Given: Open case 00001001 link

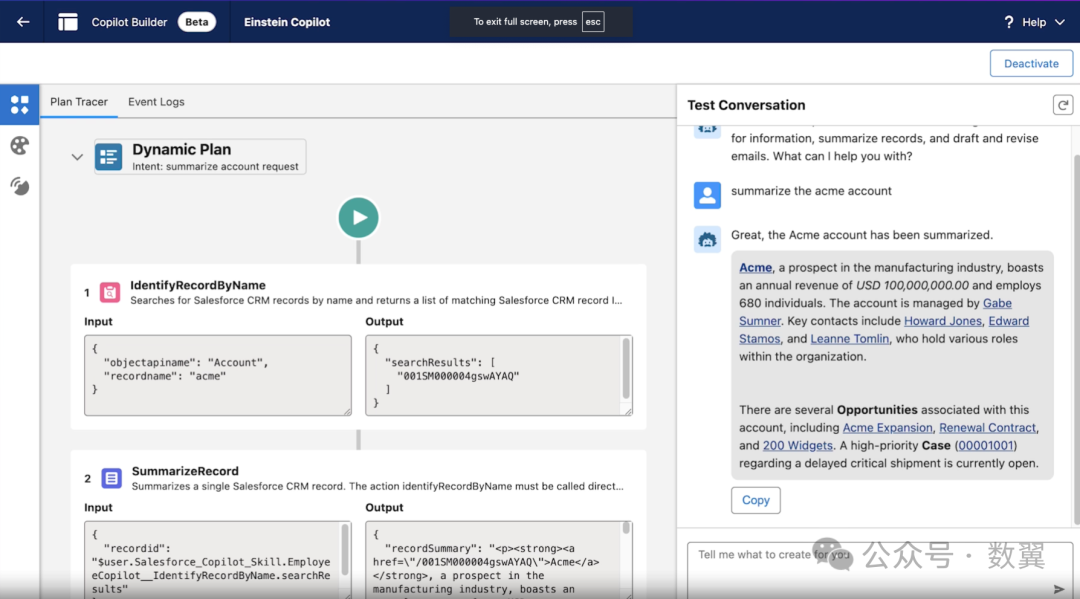Looking at the screenshot, I should point(985,445).
